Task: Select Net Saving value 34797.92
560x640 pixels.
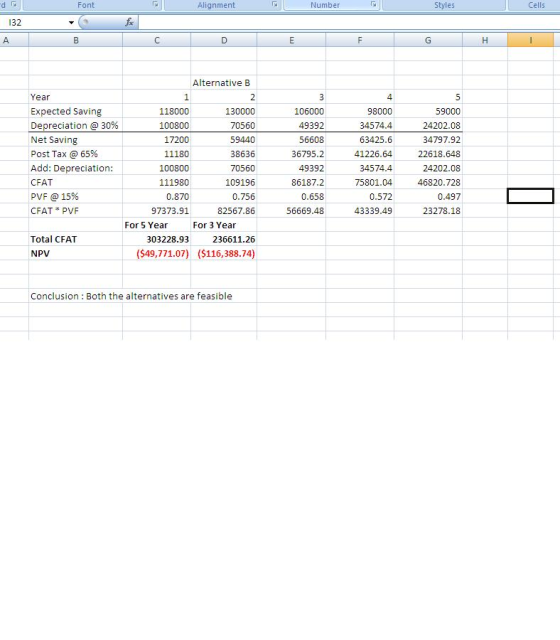Action: (428, 140)
